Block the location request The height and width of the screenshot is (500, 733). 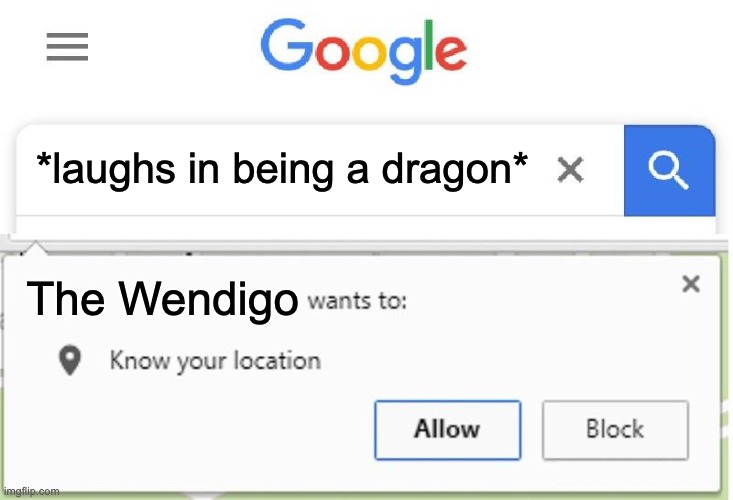(615, 430)
